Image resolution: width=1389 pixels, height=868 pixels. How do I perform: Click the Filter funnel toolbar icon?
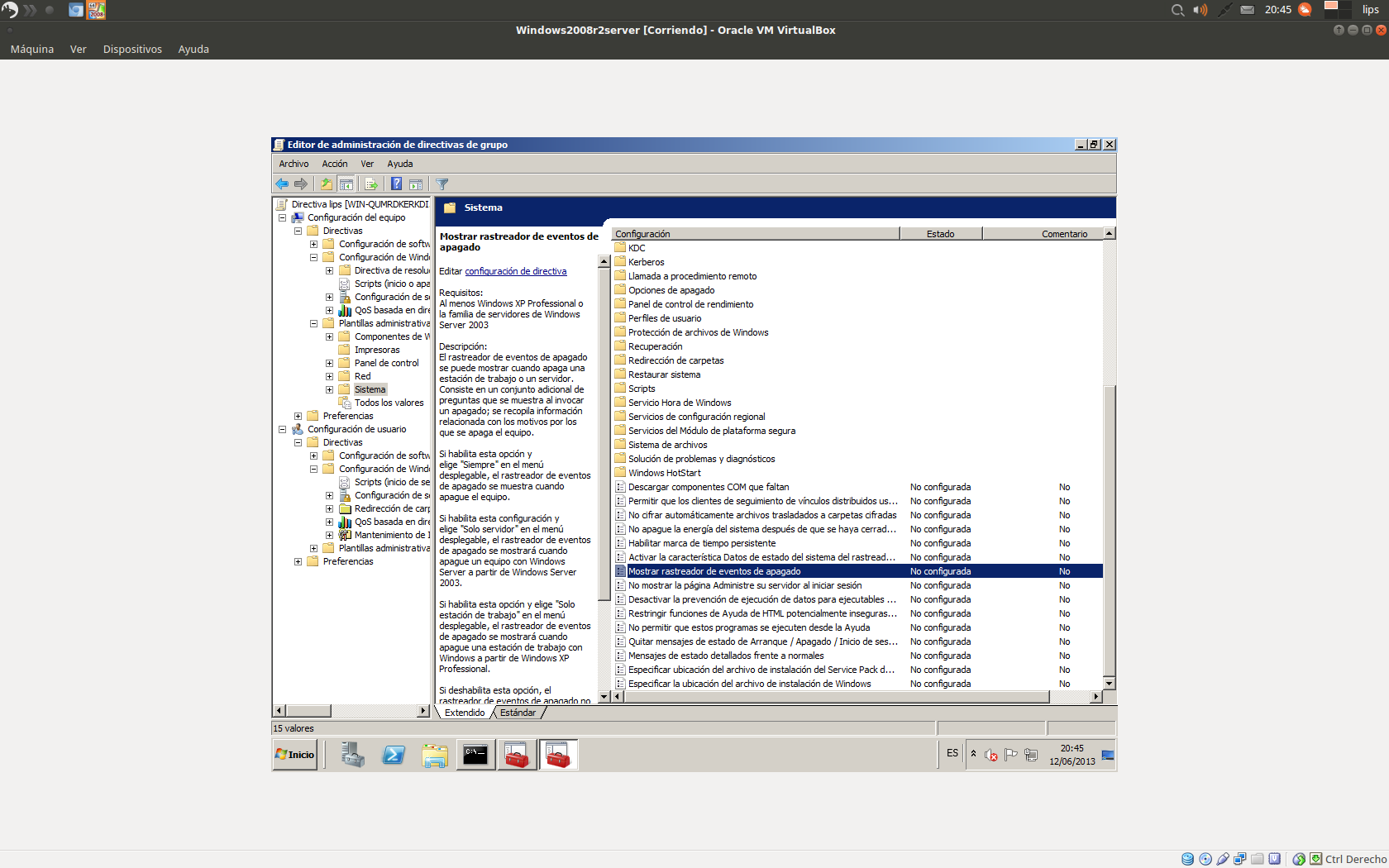442,184
